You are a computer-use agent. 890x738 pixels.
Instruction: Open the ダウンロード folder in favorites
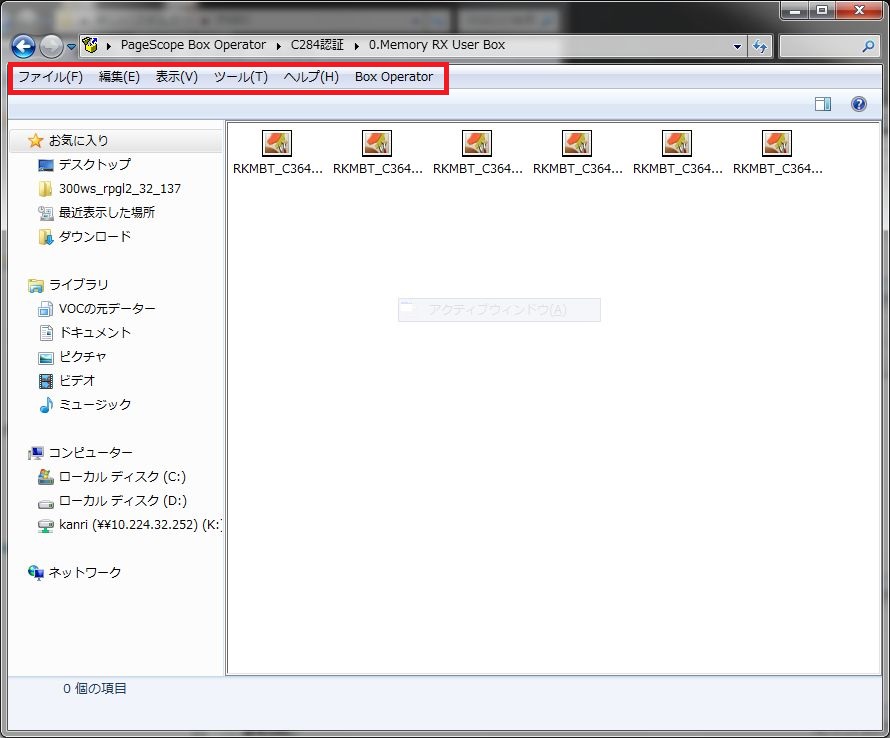coord(94,236)
